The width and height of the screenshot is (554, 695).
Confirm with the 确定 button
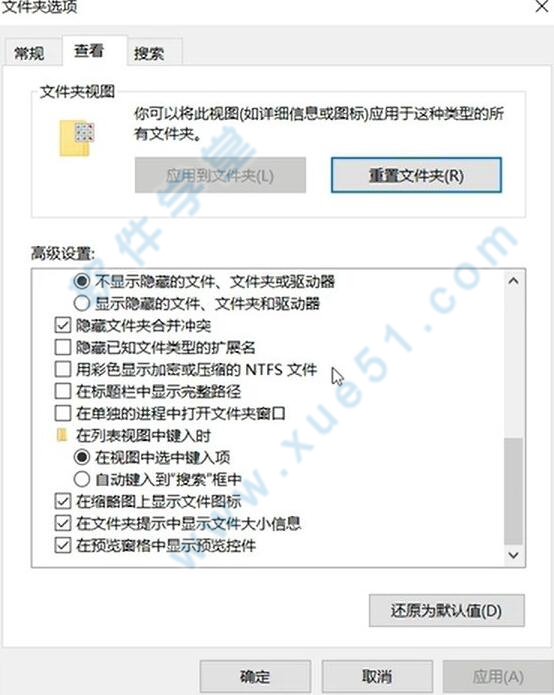point(255,676)
